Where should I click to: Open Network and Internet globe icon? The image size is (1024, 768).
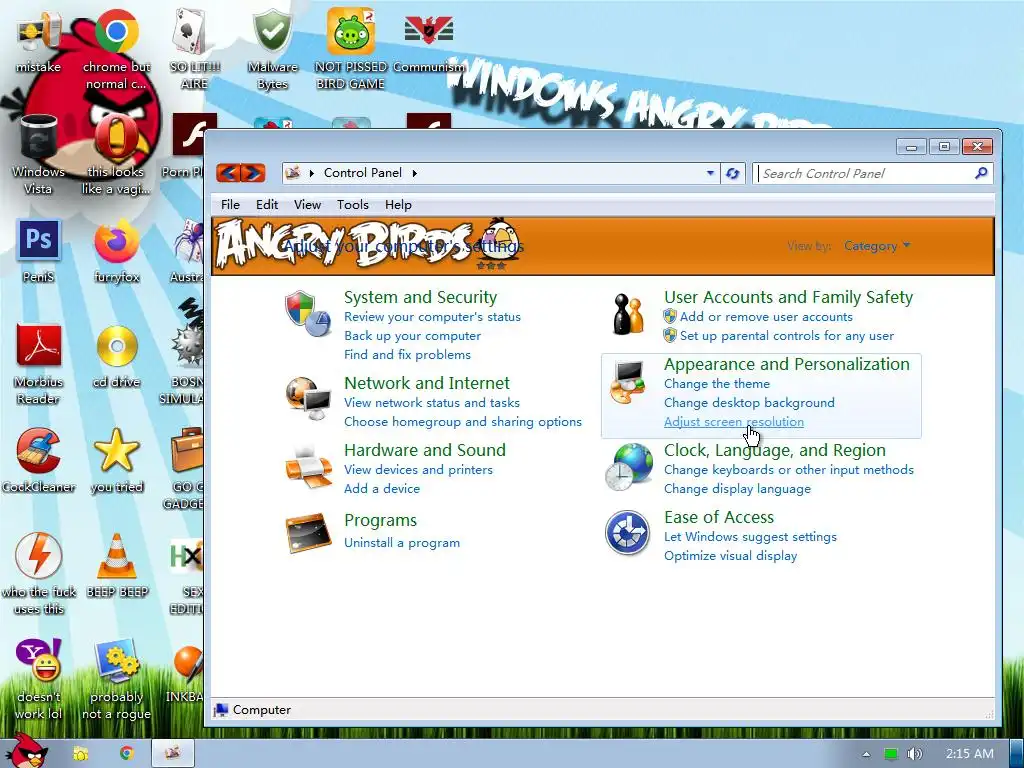pos(308,398)
